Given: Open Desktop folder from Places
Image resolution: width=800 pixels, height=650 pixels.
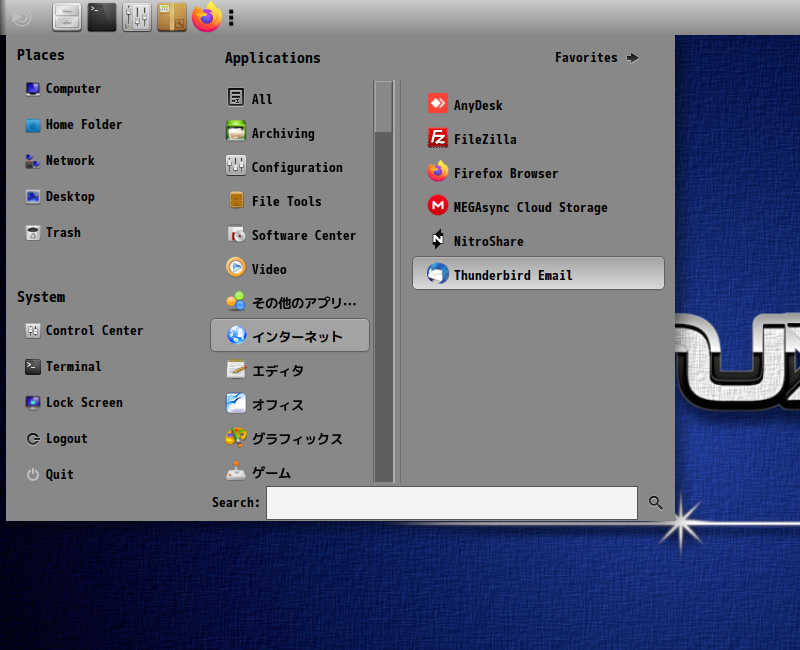Looking at the screenshot, I should pyautogui.click(x=60, y=196).
